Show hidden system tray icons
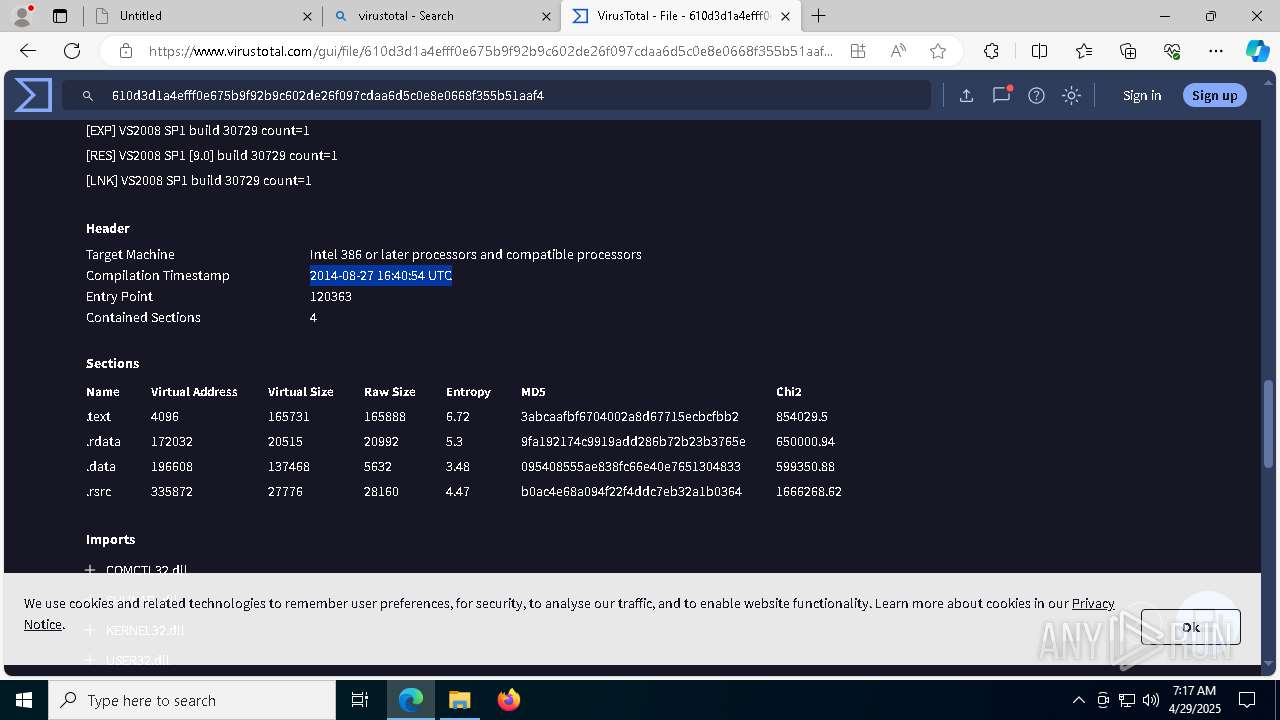1280x720 pixels. (1078, 700)
